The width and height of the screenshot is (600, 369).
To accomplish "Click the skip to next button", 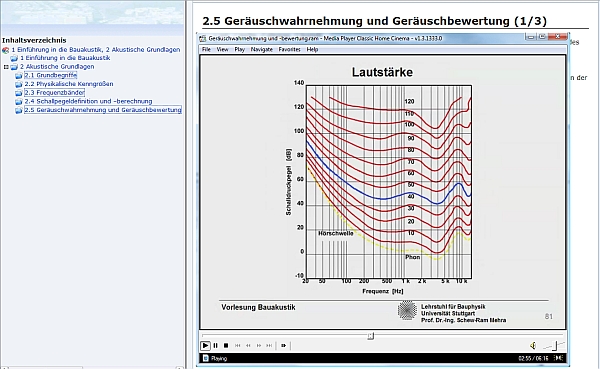I will pyautogui.click(x=269, y=345).
